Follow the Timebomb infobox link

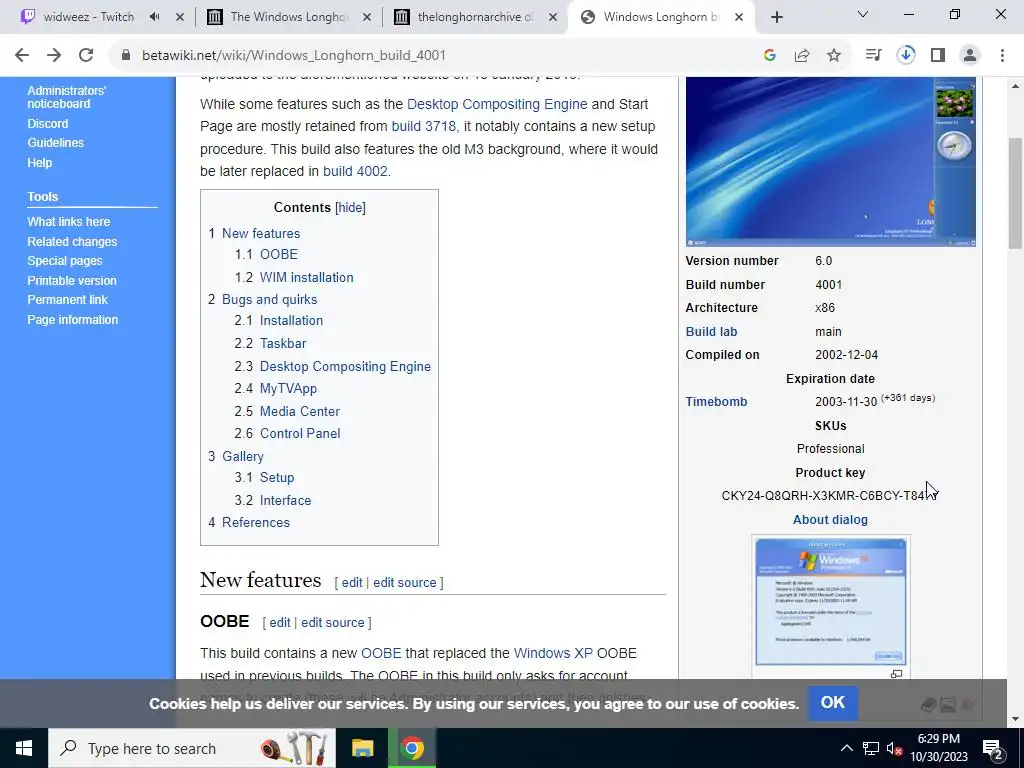pyautogui.click(x=716, y=402)
